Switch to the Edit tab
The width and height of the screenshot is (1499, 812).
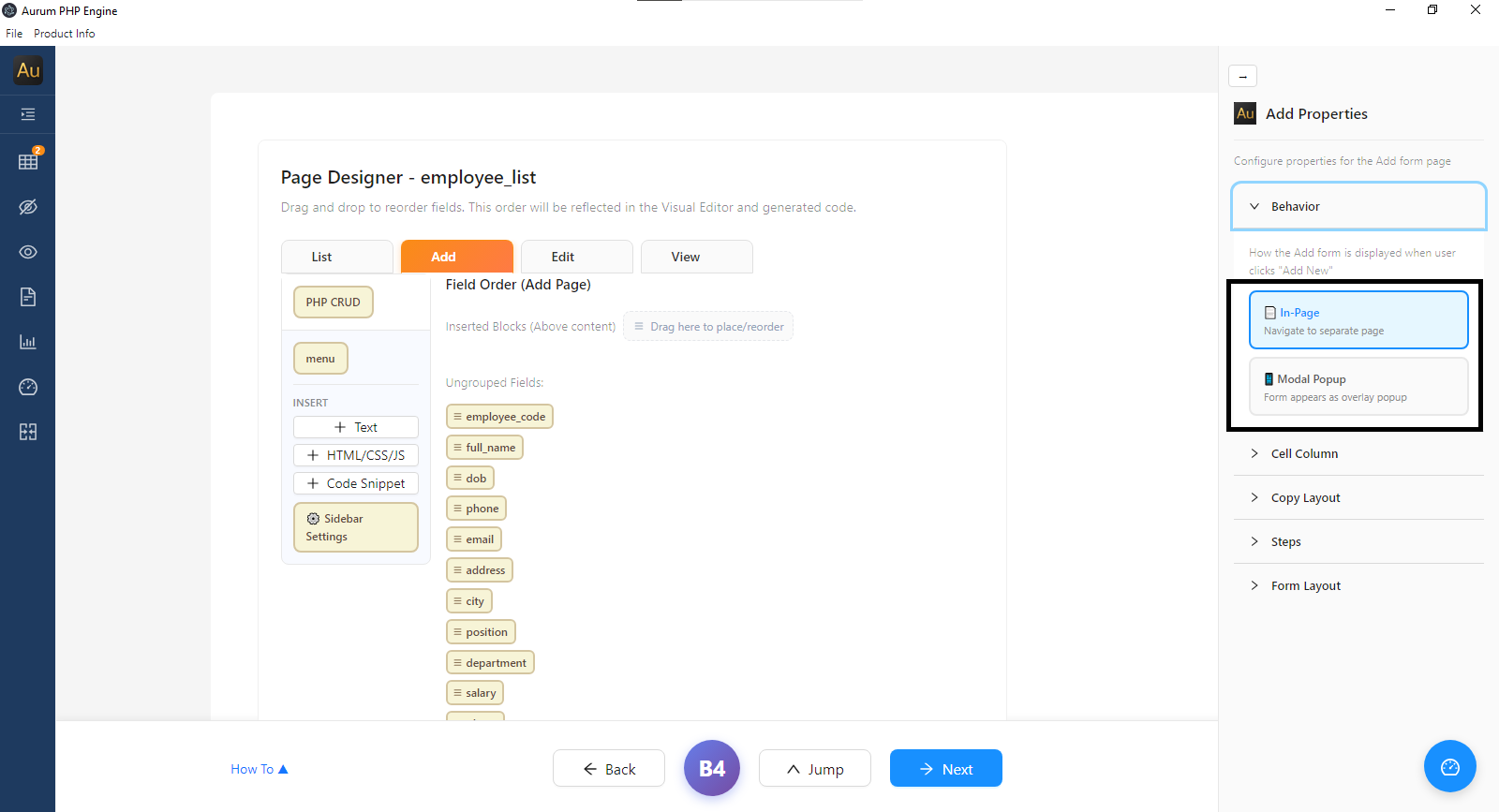point(577,257)
